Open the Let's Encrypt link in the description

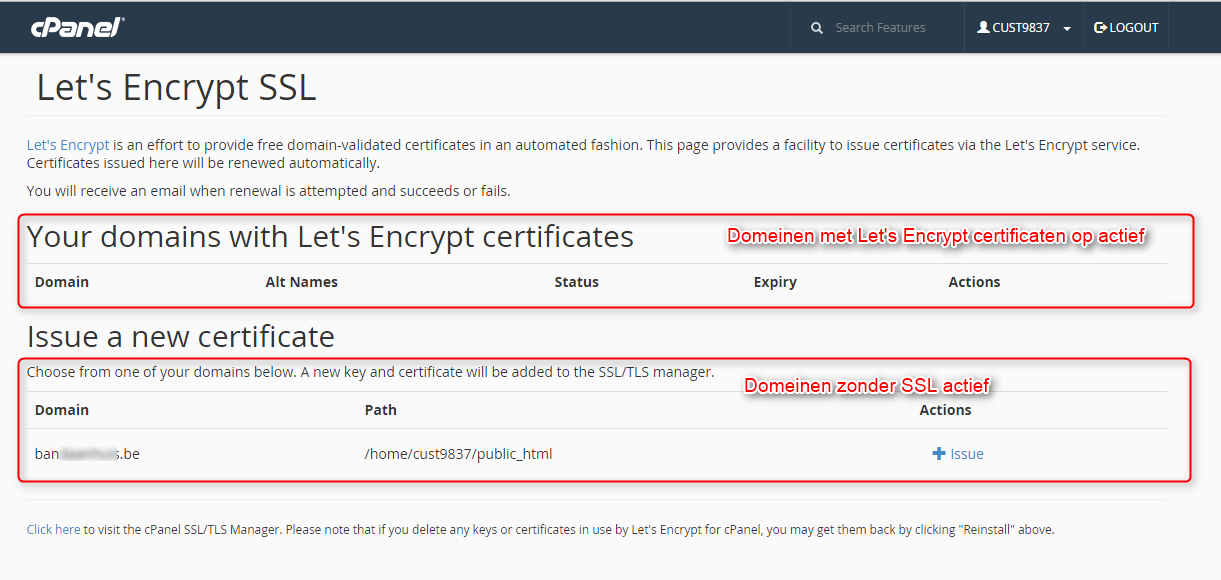68,145
